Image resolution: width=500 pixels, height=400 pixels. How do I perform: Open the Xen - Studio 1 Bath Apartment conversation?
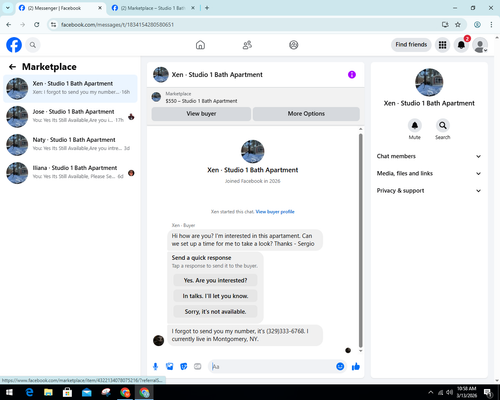(70, 88)
